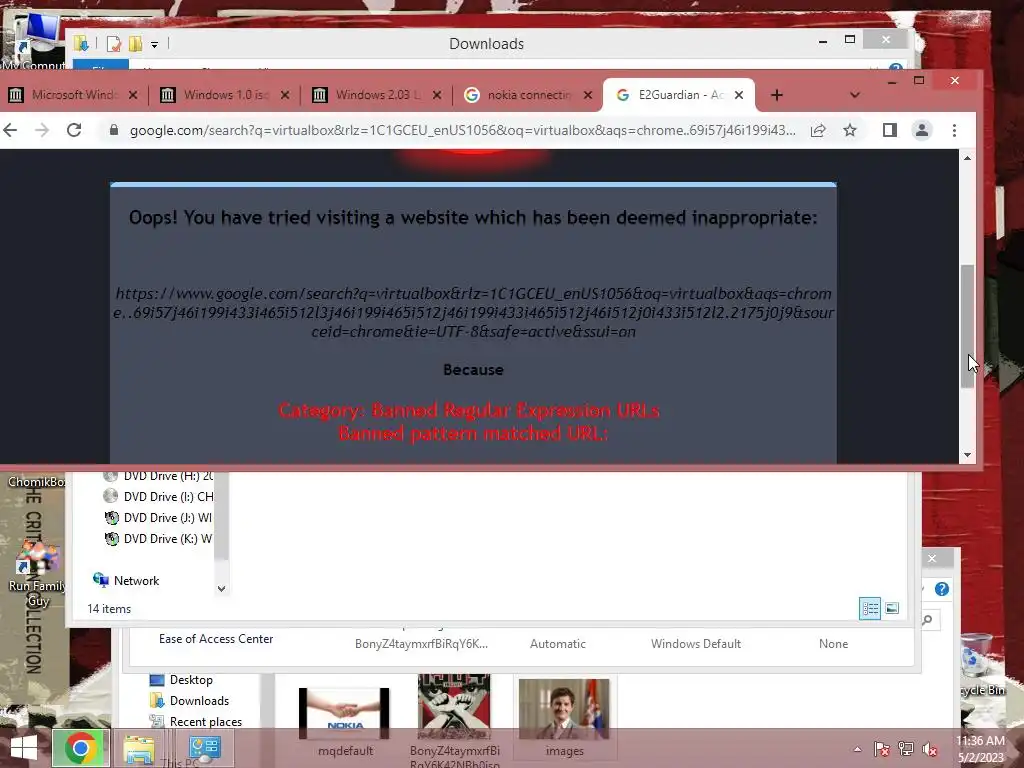Click New folder icon in Downloads title bar
Screen dimensions: 1024x768
tap(135, 44)
